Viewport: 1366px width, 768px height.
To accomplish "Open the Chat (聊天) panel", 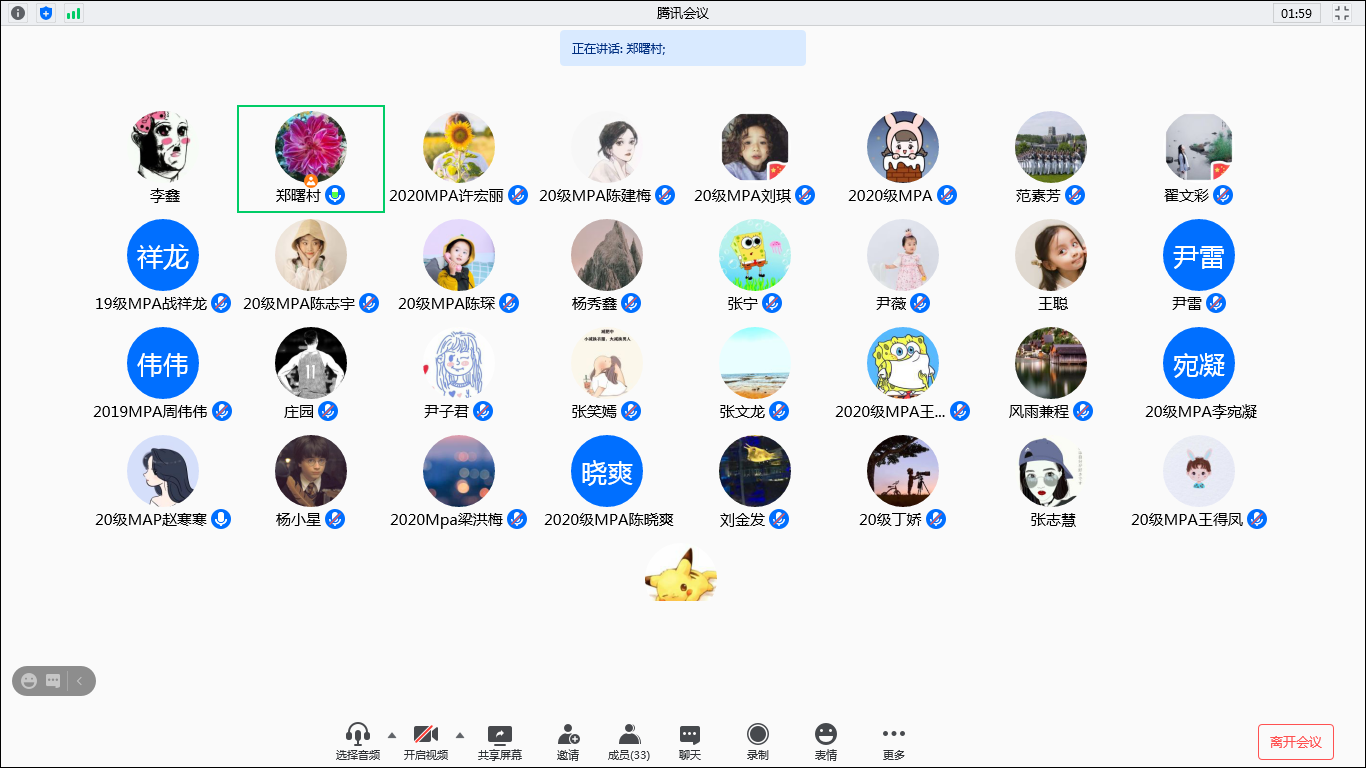I will (690, 736).
